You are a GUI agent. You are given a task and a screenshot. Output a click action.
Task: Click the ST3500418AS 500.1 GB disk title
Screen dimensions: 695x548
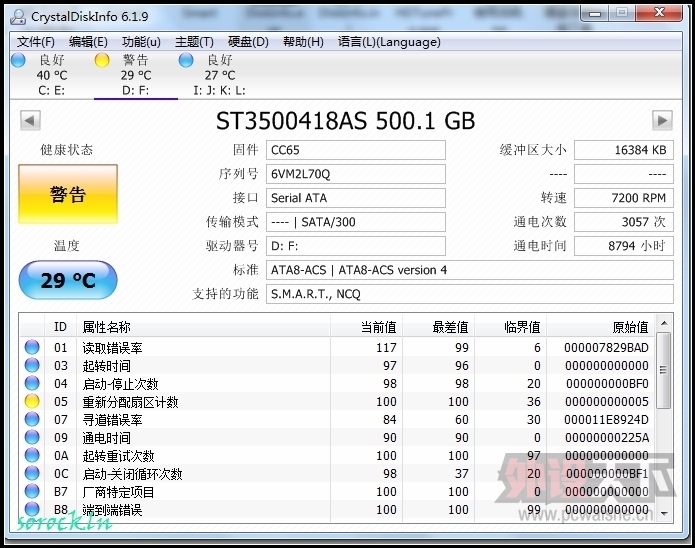[x=345, y=121]
